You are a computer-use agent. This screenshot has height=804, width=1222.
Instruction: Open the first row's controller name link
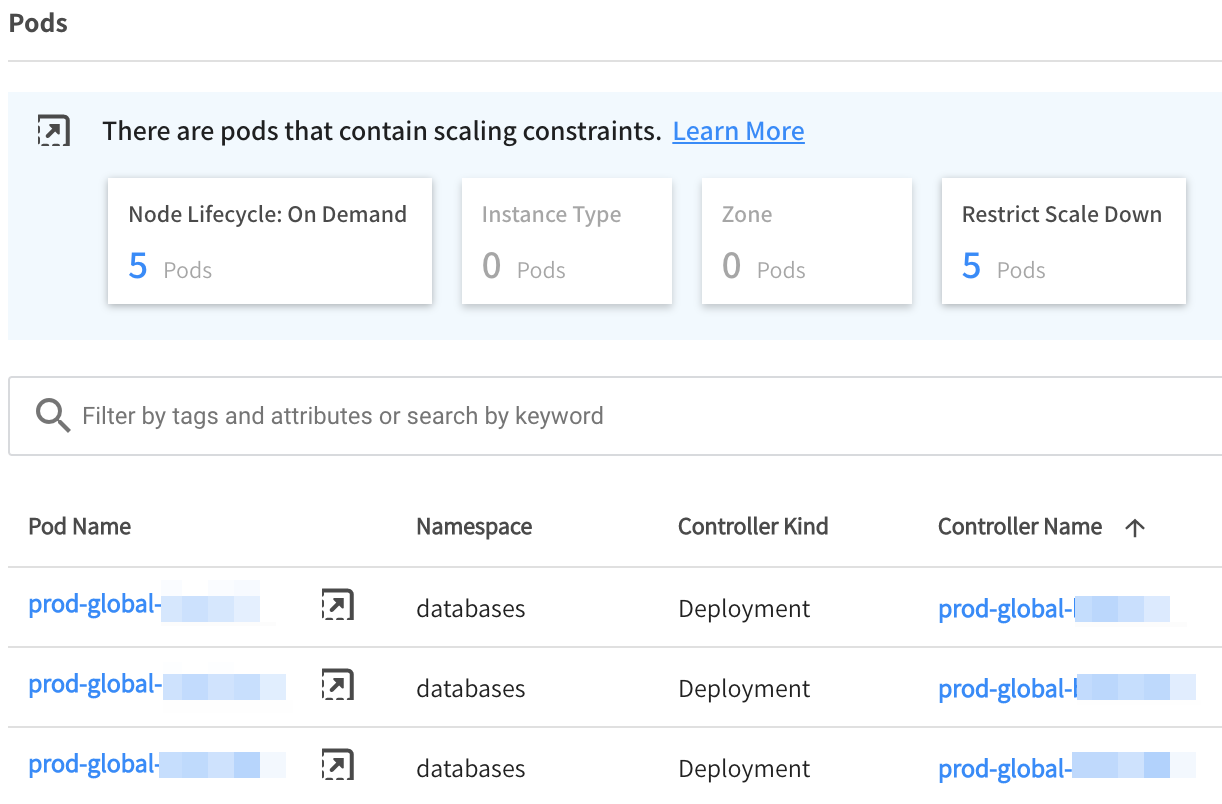point(1053,609)
